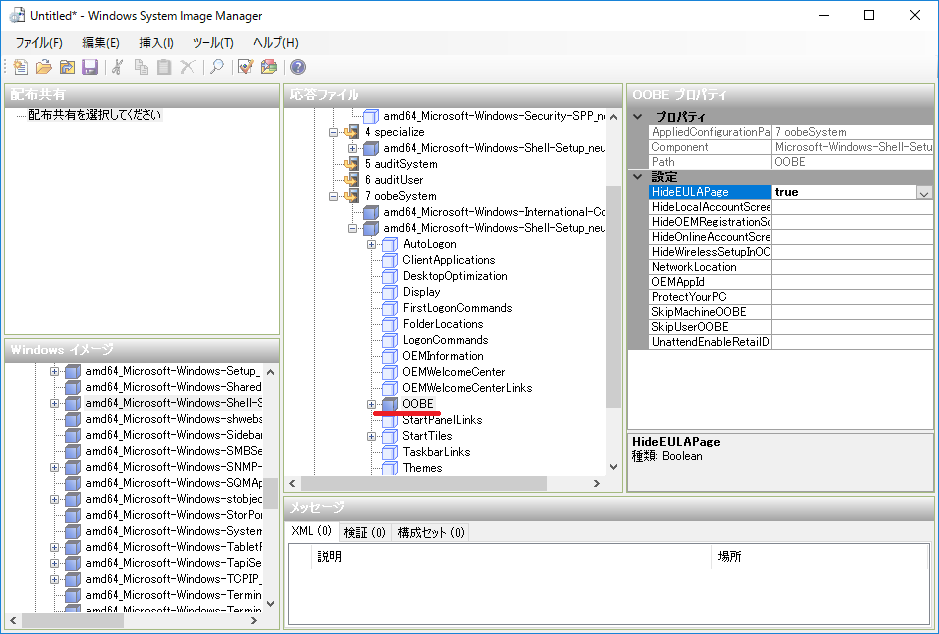Collapse Shell-Setup component under 7 oobeSystem

[x=352, y=228]
